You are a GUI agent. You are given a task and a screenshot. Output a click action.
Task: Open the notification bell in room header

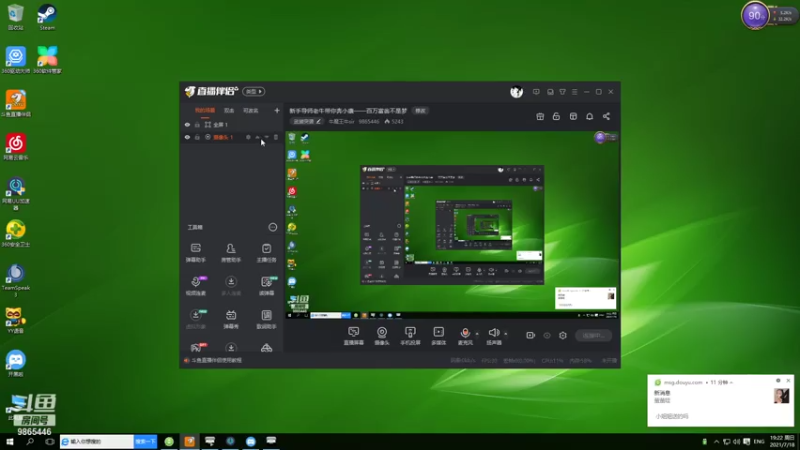(589, 116)
